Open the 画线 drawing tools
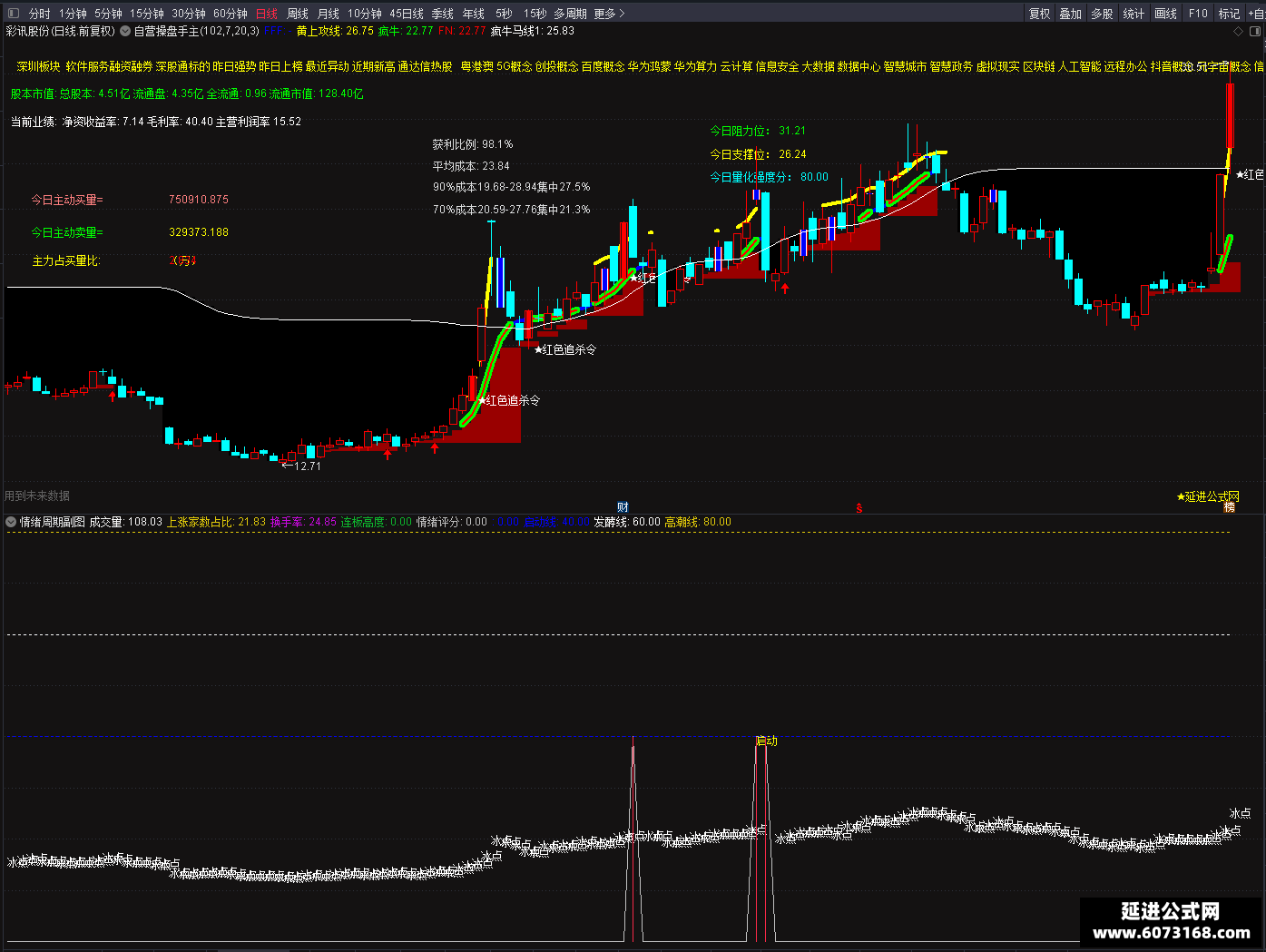The image size is (1266, 952). coord(1166,14)
